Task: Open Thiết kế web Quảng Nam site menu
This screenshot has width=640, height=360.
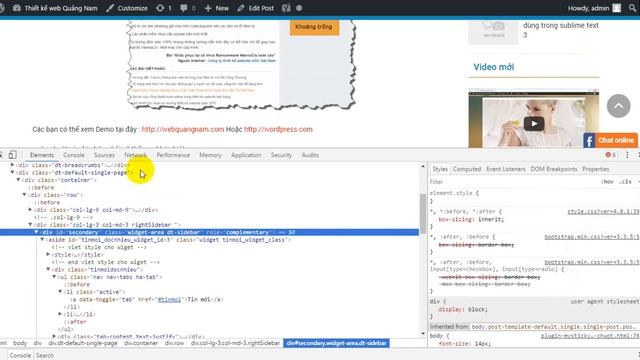Action: [56, 8]
